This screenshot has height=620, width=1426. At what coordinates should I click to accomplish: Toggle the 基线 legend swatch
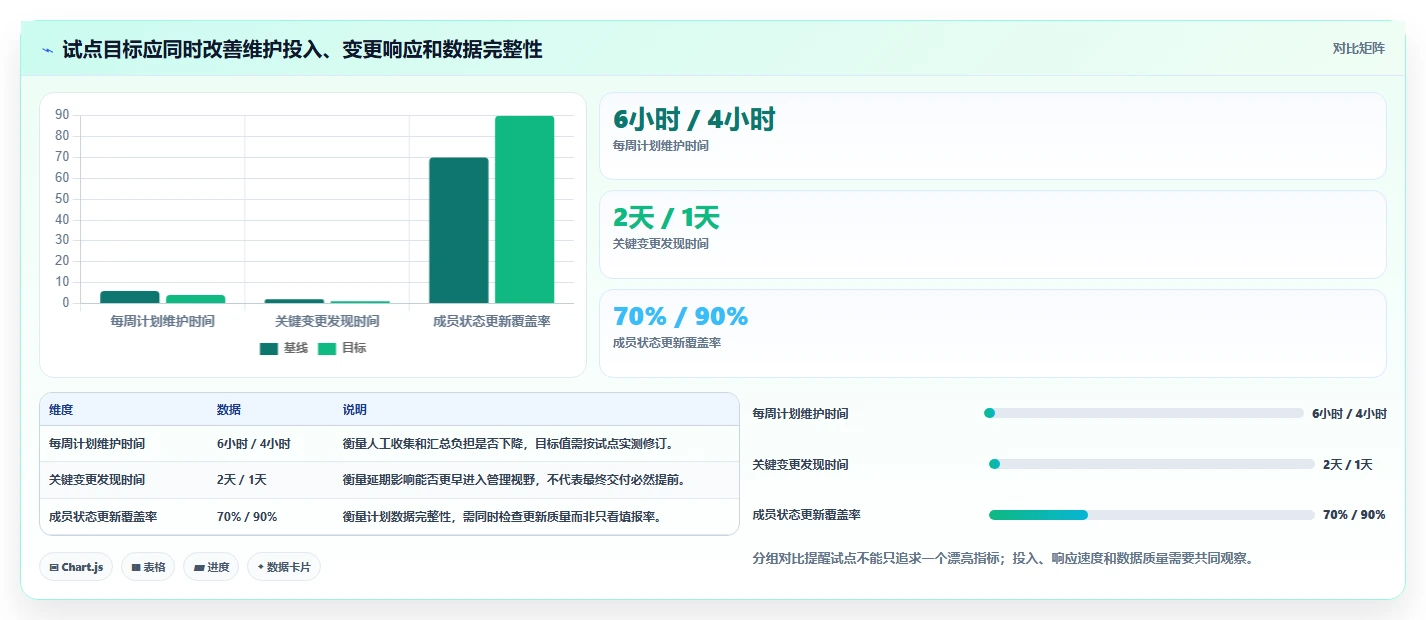click(269, 349)
